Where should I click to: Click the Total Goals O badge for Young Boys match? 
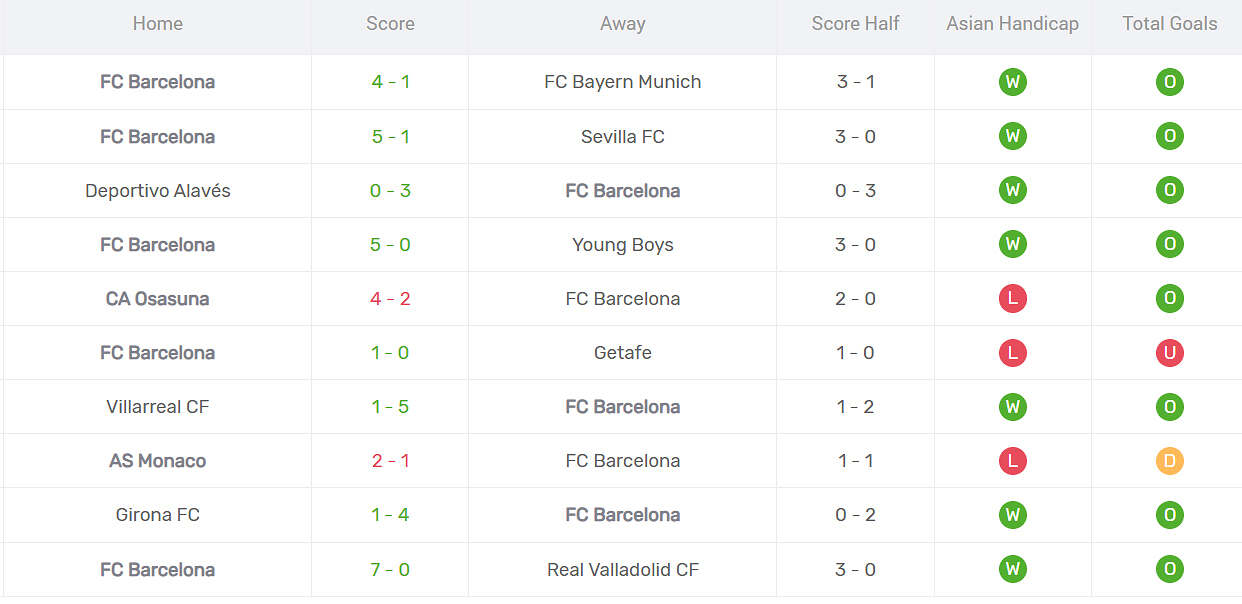coord(1169,244)
